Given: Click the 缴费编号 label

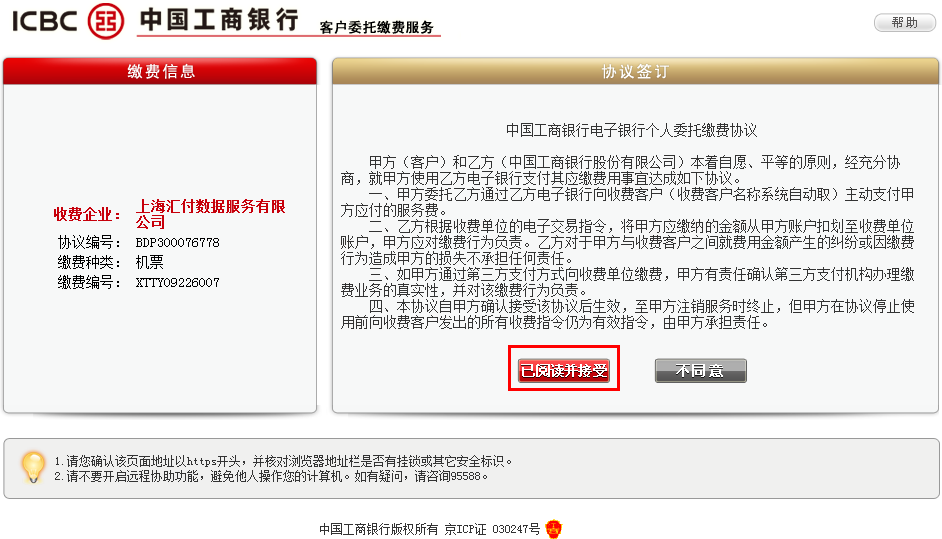Looking at the screenshot, I should (89, 282).
